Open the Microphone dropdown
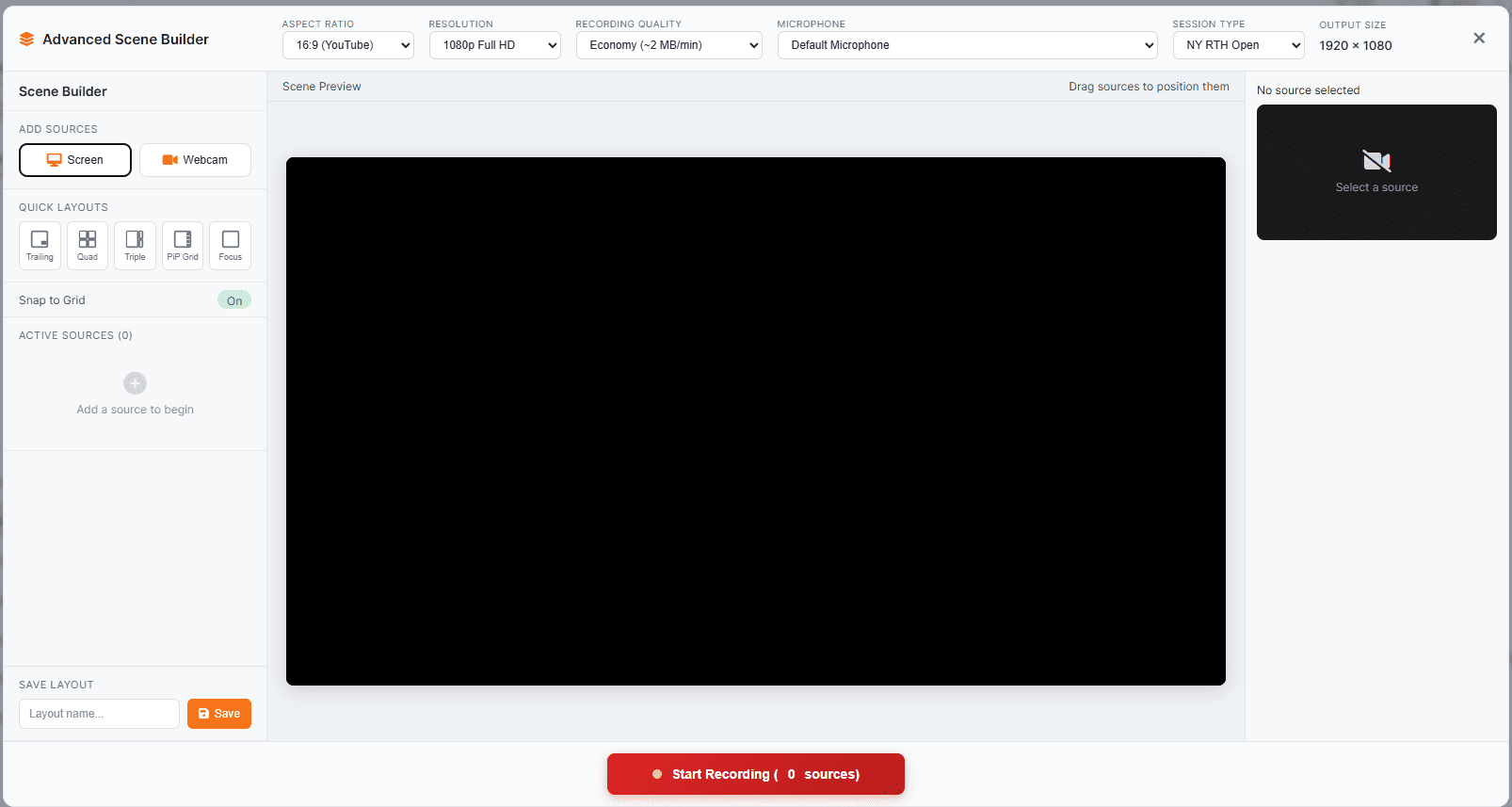This screenshot has width=1512, height=807. [968, 45]
